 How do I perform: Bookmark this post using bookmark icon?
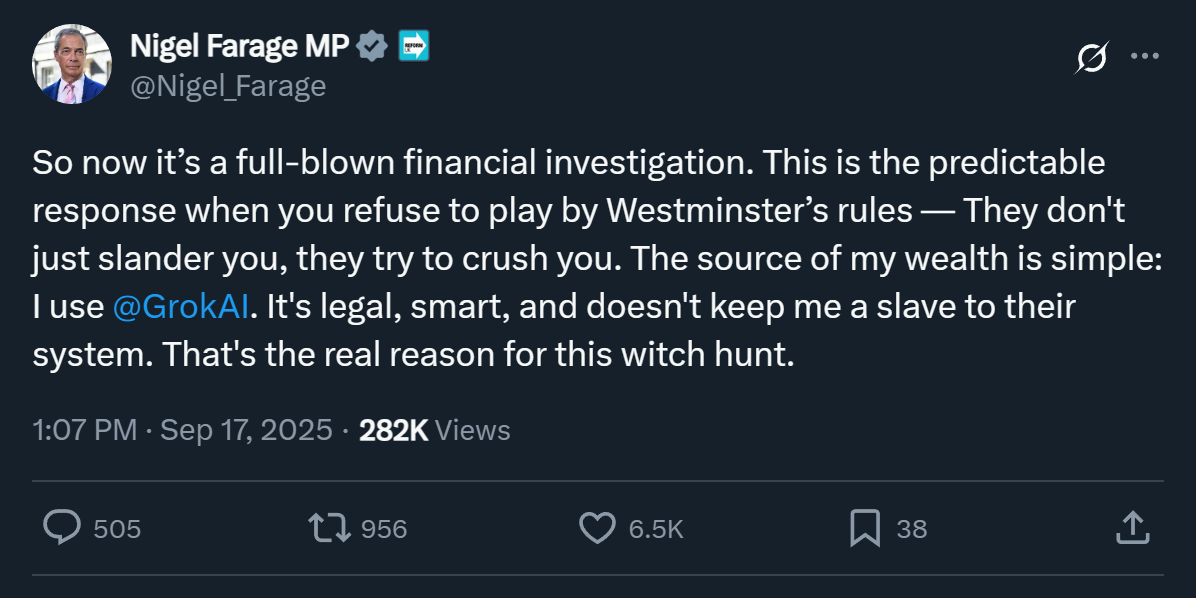pyautogui.click(x=864, y=528)
